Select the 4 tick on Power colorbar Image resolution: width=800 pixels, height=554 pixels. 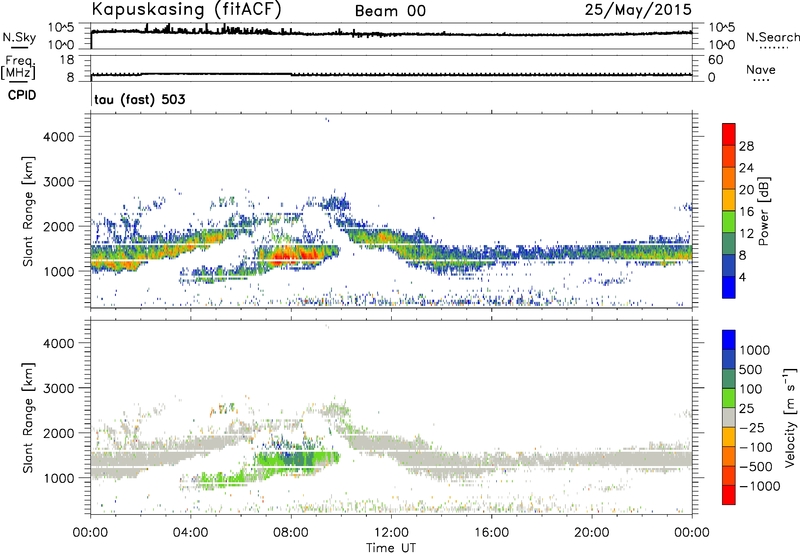743,277
